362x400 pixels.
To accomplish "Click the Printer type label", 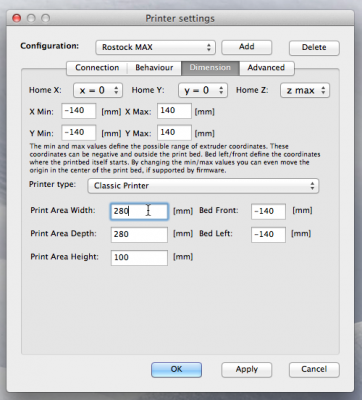I will (x=52, y=185).
